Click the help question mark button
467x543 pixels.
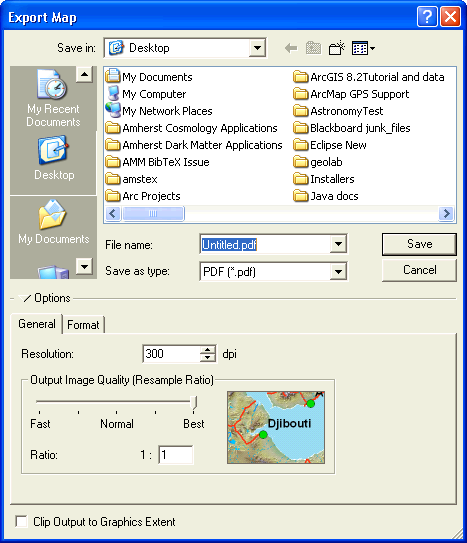point(427,16)
